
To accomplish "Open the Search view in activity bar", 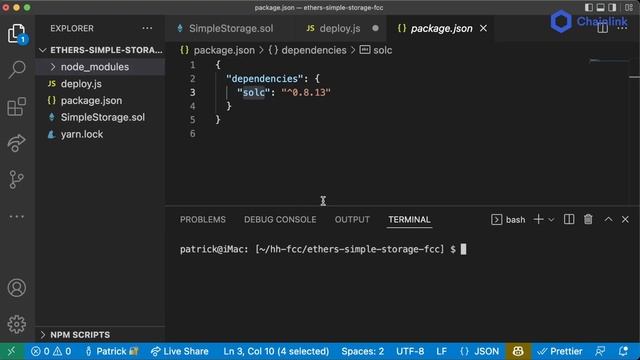I will pyautogui.click(x=17, y=69).
